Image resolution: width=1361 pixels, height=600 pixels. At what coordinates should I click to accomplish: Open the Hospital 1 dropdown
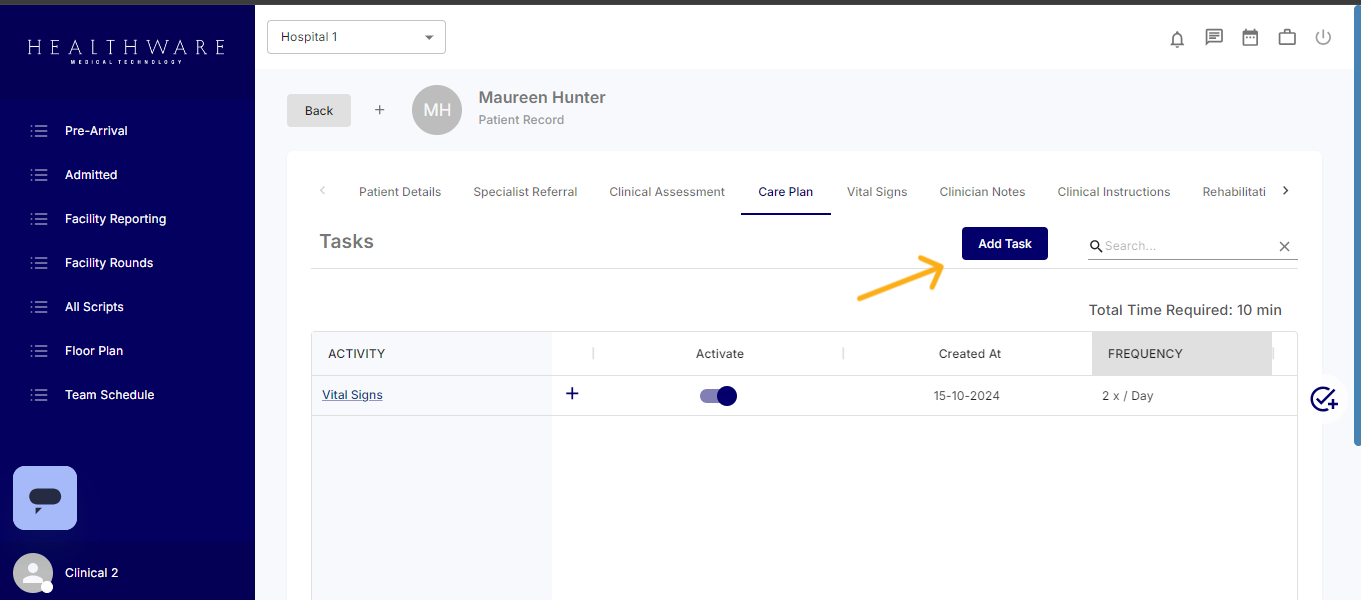point(356,37)
